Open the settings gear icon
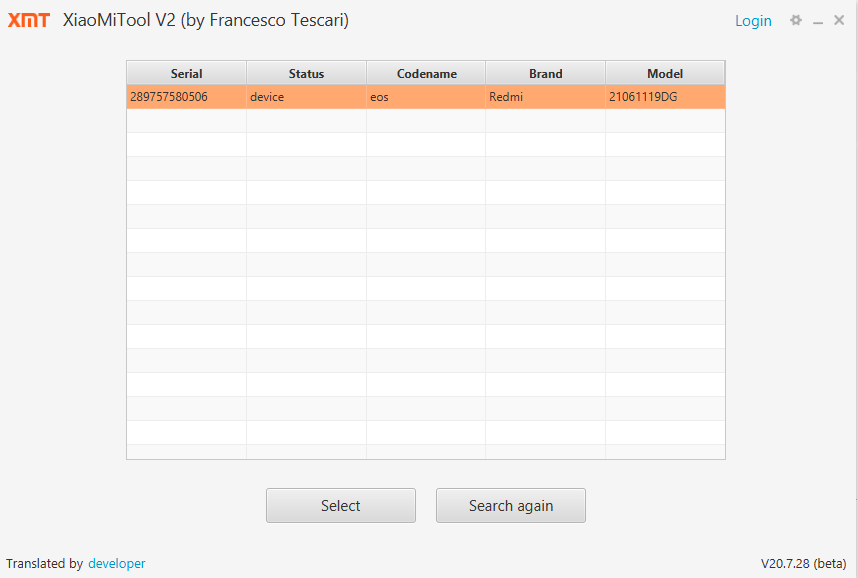This screenshot has width=858, height=578. [796, 20]
